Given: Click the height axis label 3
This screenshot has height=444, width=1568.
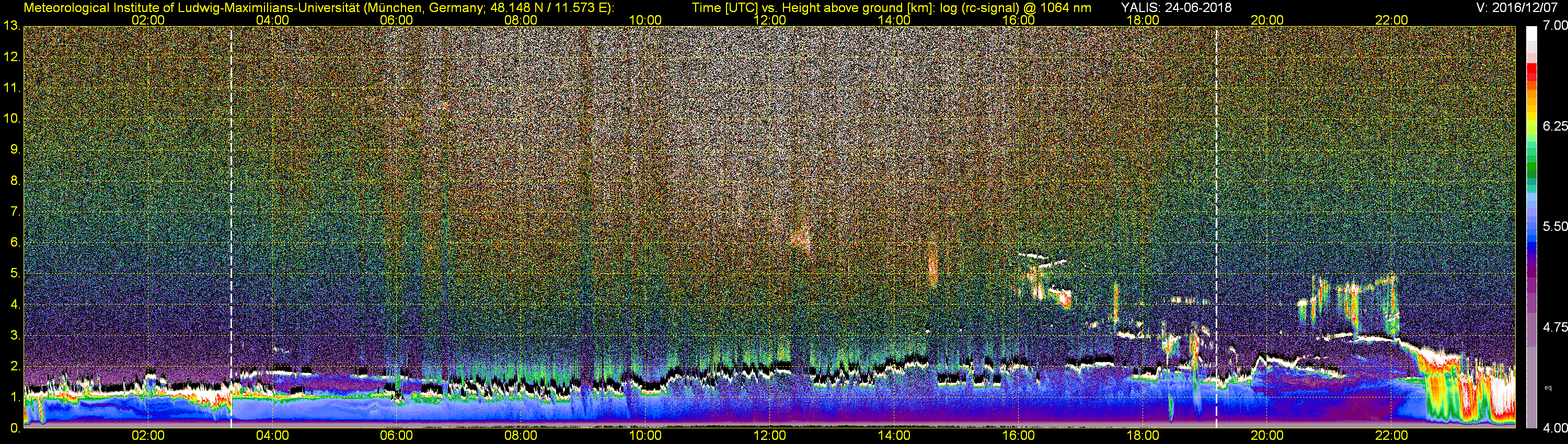Looking at the screenshot, I should click(x=15, y=336).
